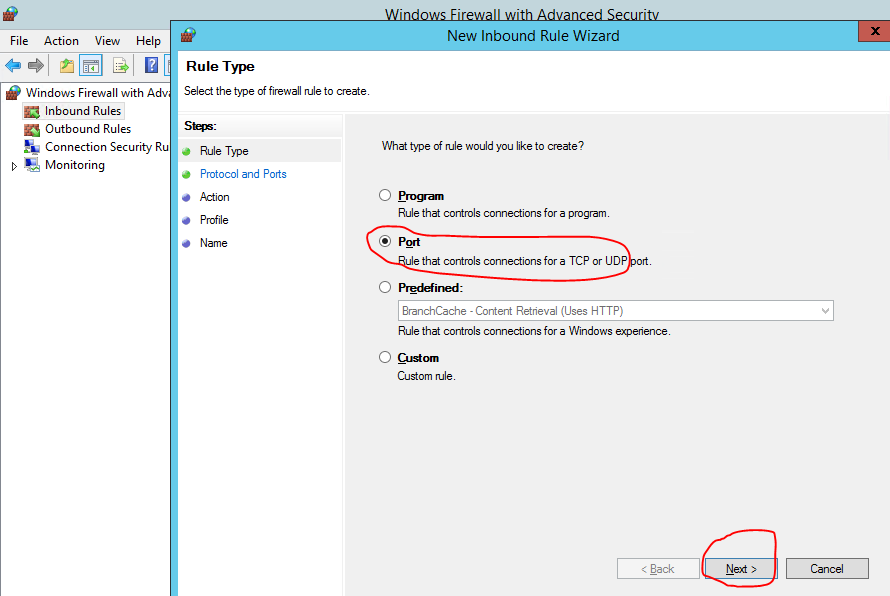Select Monitoring in the console tree
This screenshot has height=596, width=890.
point(75,165)
